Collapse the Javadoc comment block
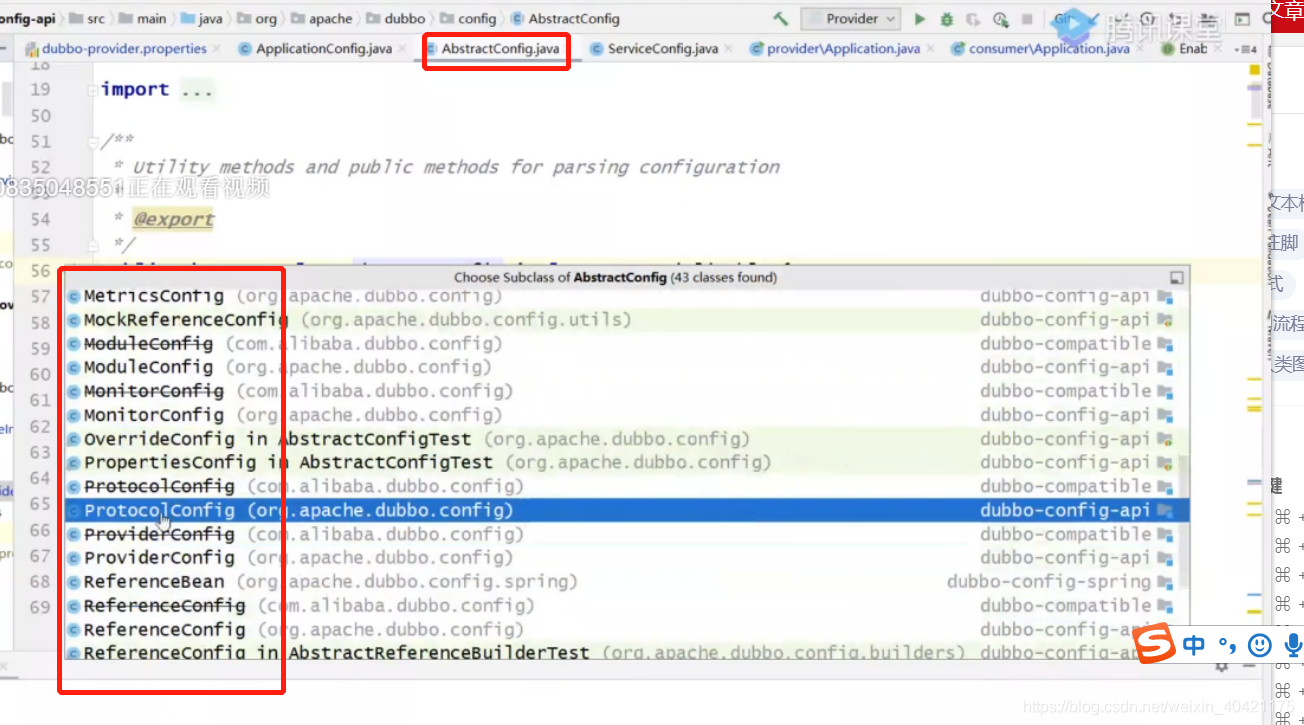 pyautogui.click(x=93, y=141)
